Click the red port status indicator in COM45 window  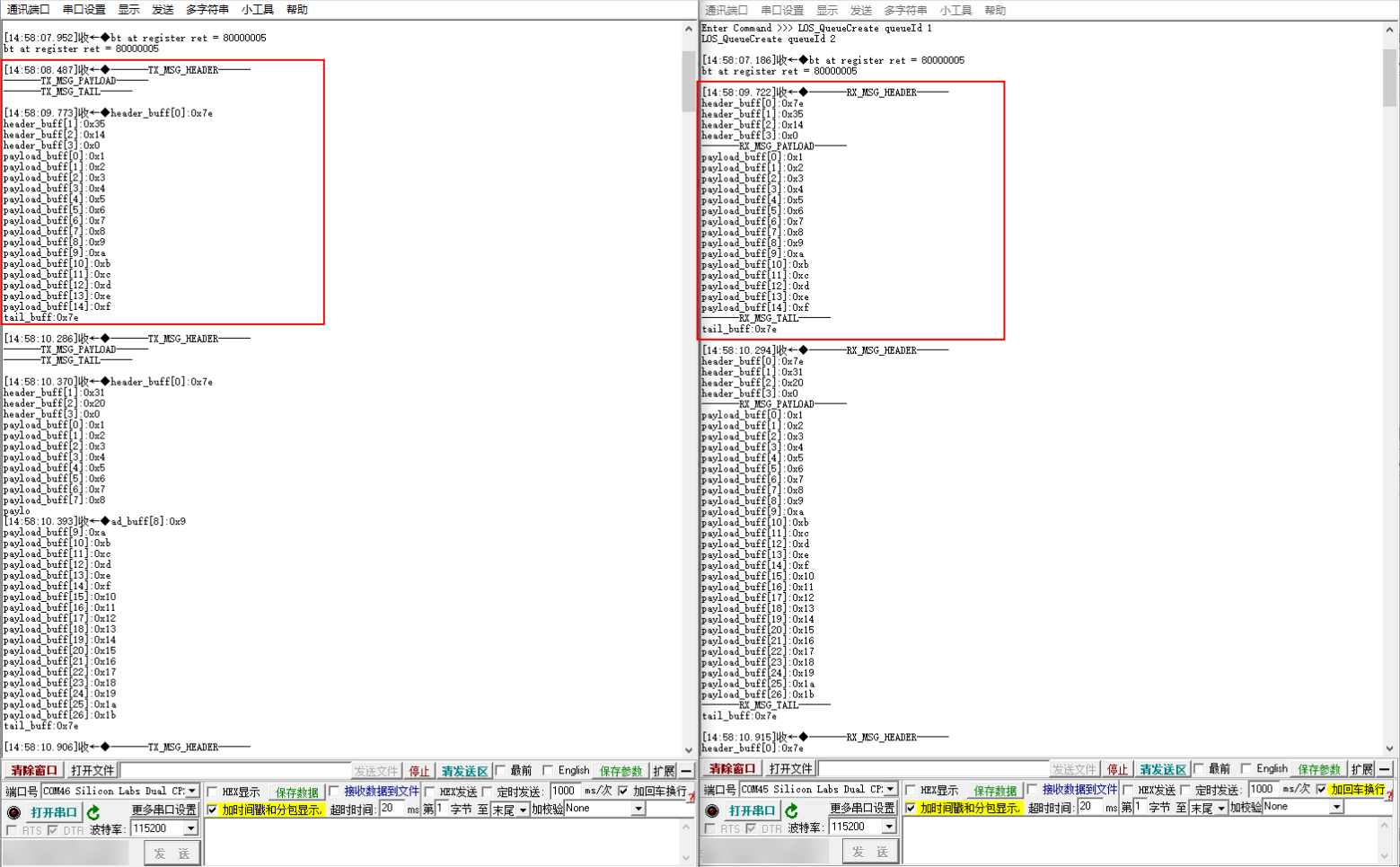pyautogui.click(x=712, y=810)
